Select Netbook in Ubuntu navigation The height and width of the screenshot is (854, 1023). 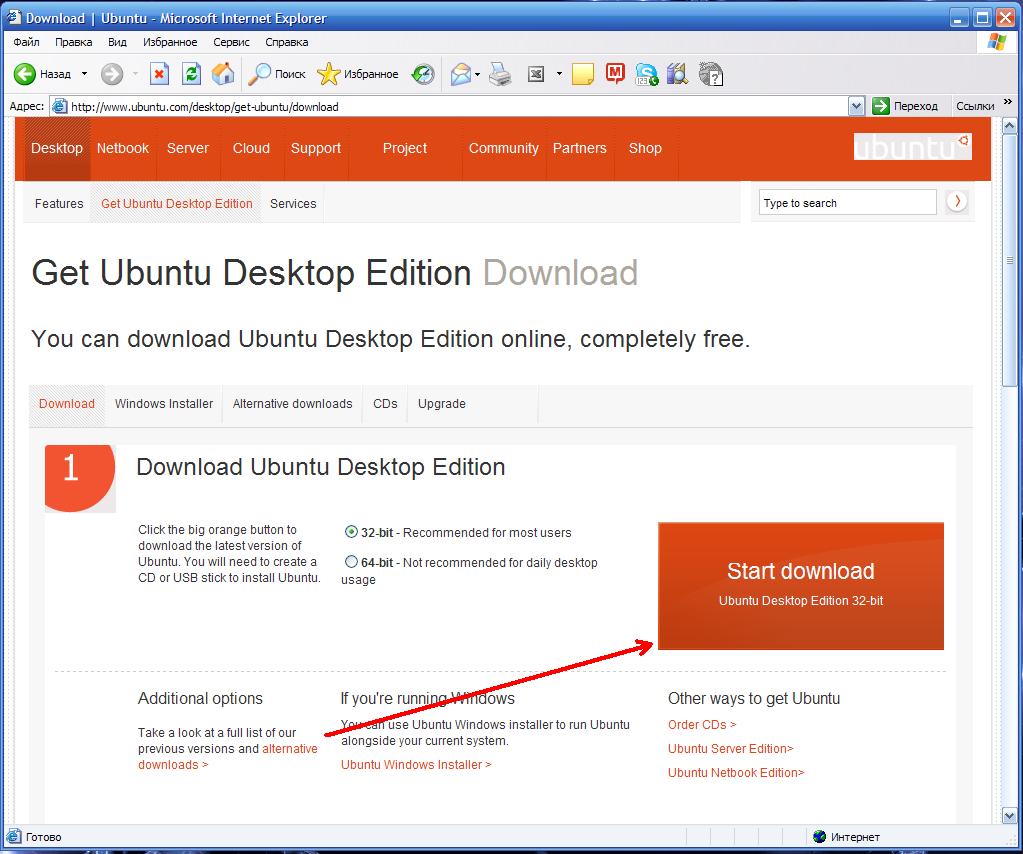(123, 149)
